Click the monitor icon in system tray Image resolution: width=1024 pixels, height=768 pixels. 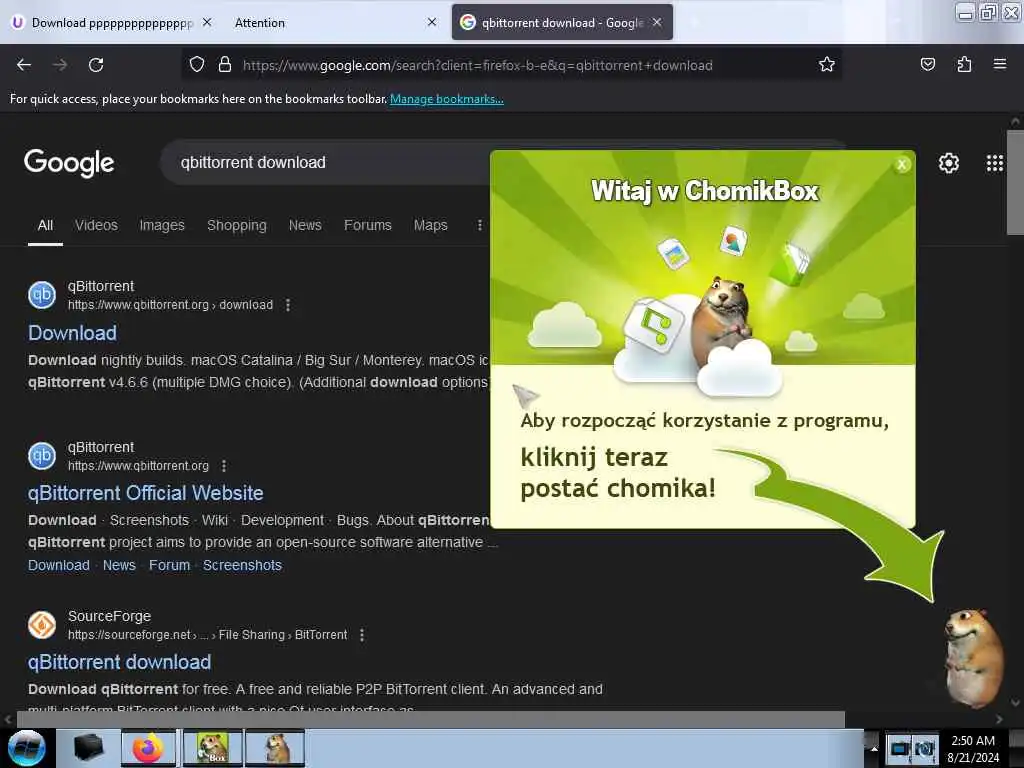pos(899,749)
